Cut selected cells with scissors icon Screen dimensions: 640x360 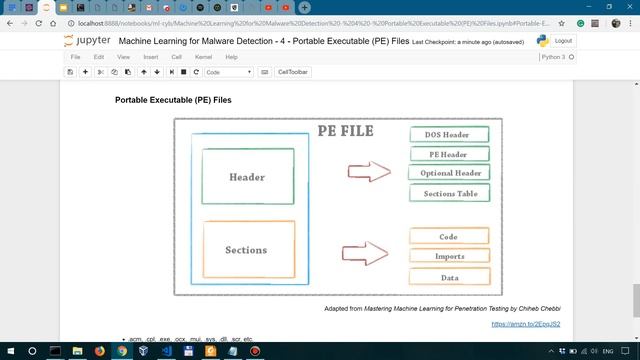[100, 72]
